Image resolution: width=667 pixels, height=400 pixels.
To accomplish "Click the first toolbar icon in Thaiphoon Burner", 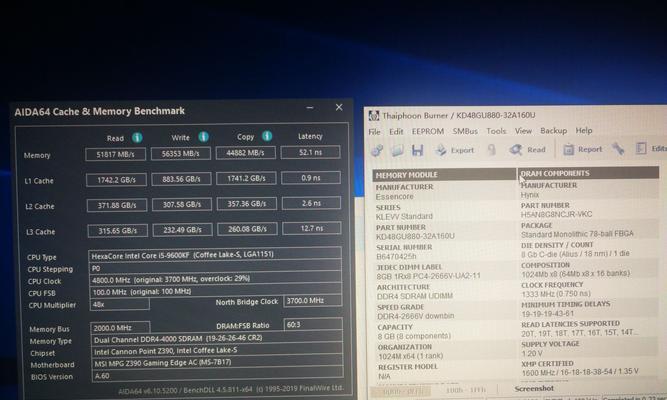I will 377,150.
